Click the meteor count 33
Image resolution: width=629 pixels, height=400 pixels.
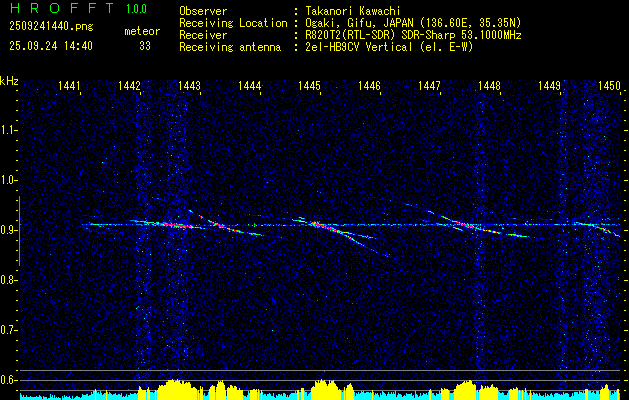145,46
